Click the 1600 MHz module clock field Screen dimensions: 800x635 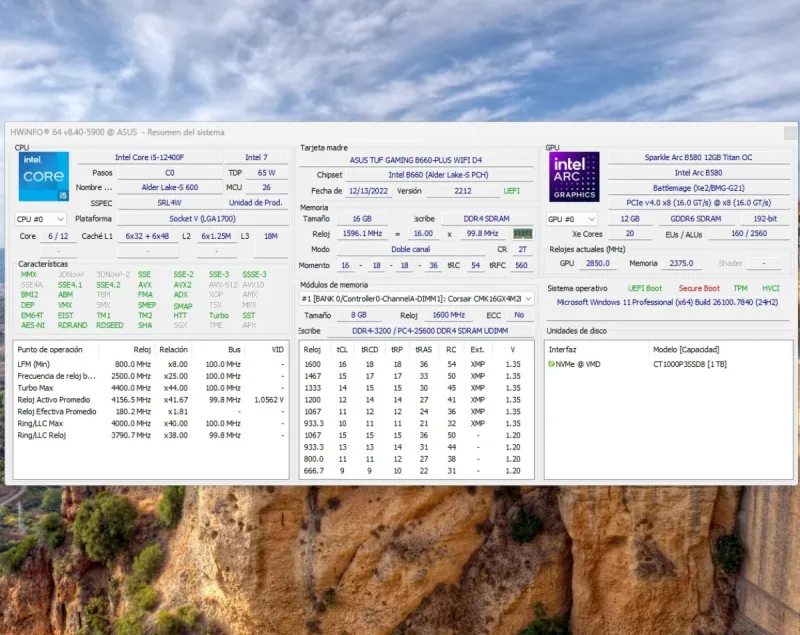pyautogui.click(x=448, y=315)
